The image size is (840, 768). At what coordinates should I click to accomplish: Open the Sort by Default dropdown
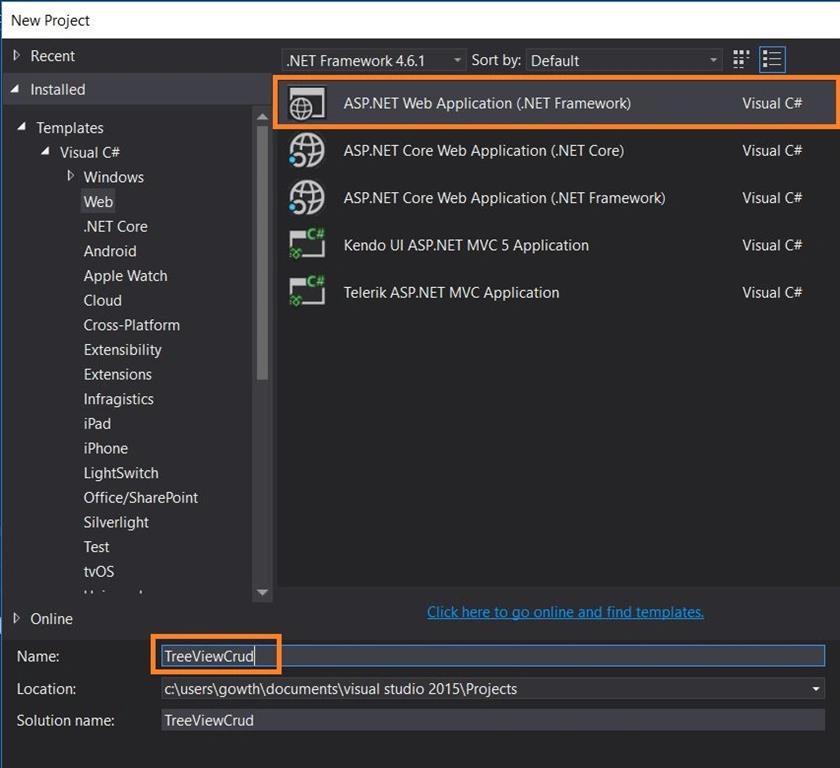click(x=624, y=61)
